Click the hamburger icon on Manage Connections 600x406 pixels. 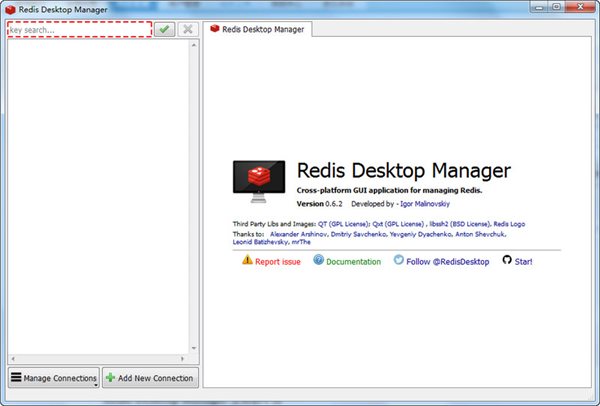[16, 377]
